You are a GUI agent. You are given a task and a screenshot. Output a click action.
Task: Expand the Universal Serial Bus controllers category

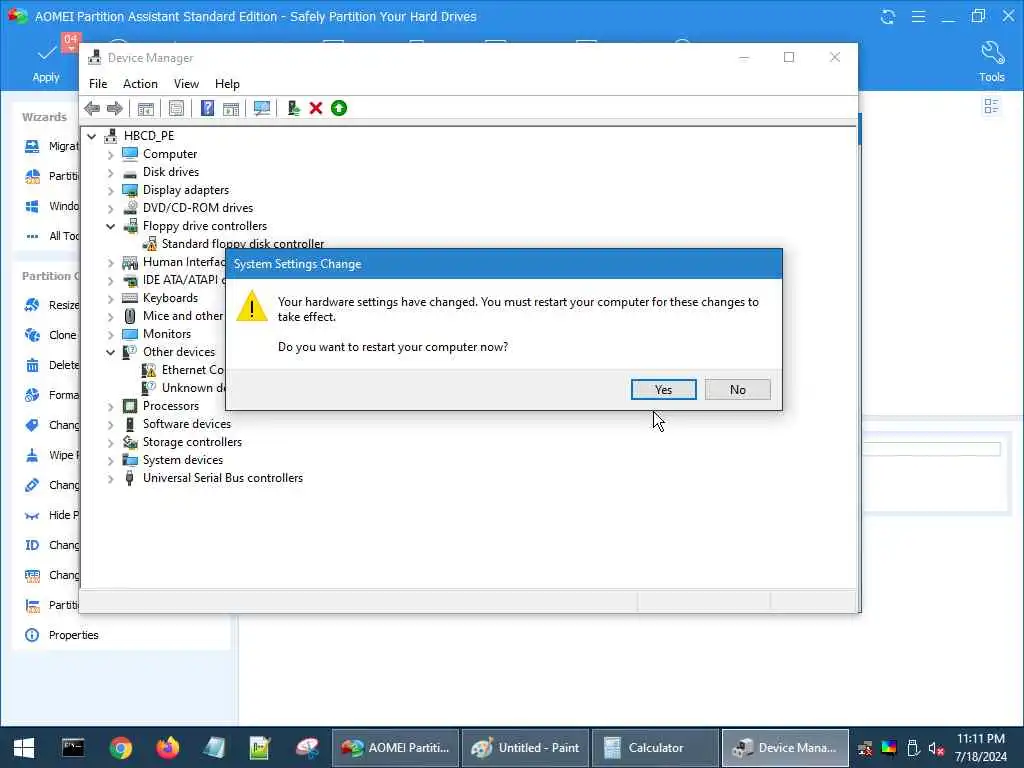pos(110,479)
